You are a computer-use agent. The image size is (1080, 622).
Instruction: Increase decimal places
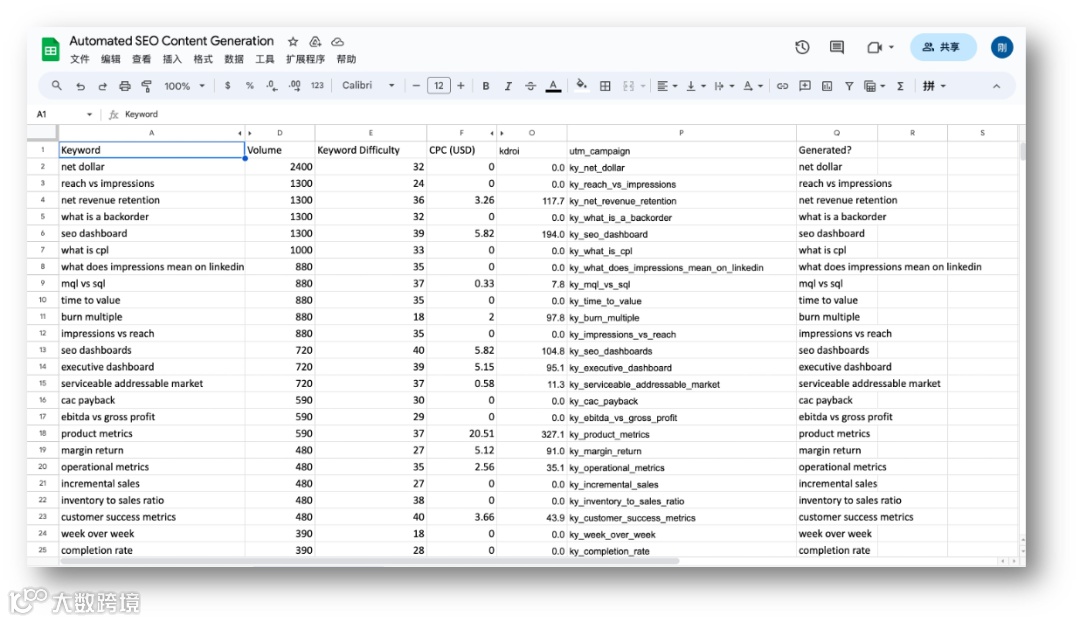coord(294,85)
